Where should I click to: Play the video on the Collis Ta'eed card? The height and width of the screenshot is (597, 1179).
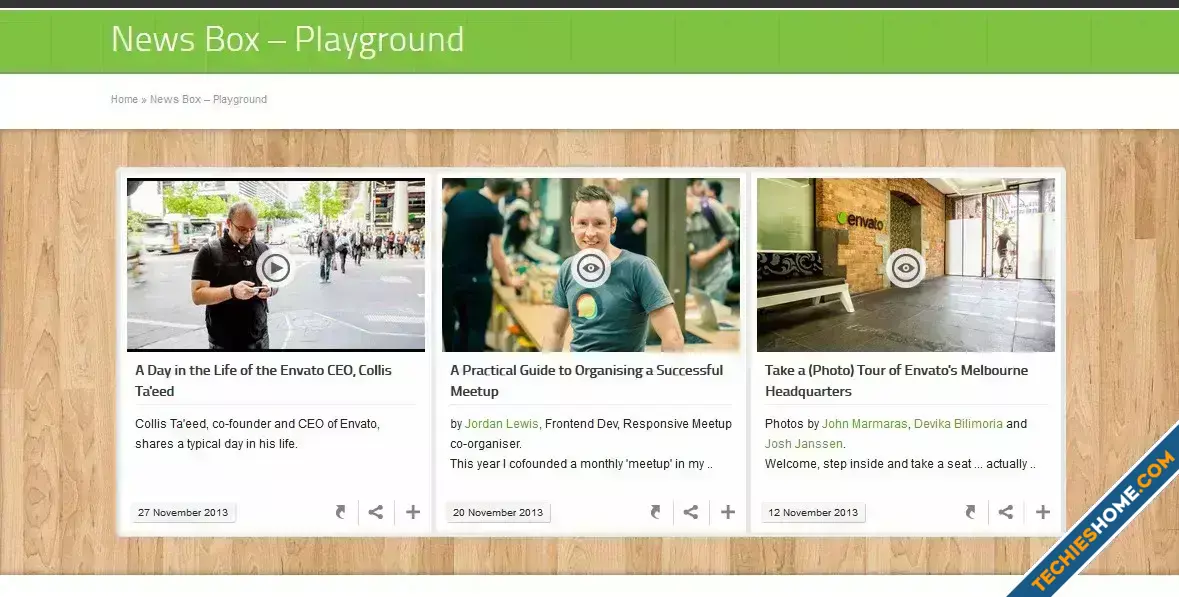(275, 267)
